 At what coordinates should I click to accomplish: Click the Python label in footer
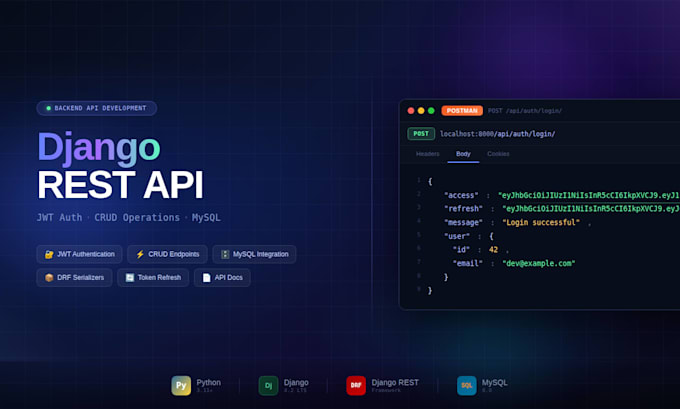click(209, 383)
